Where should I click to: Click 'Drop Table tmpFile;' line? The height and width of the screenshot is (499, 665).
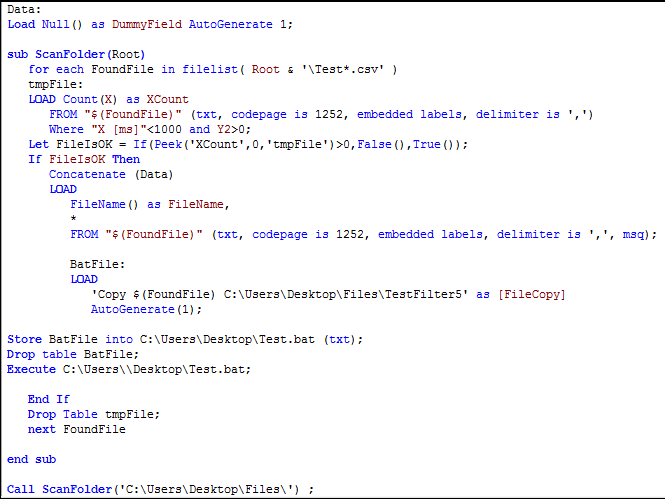point(94,415)
